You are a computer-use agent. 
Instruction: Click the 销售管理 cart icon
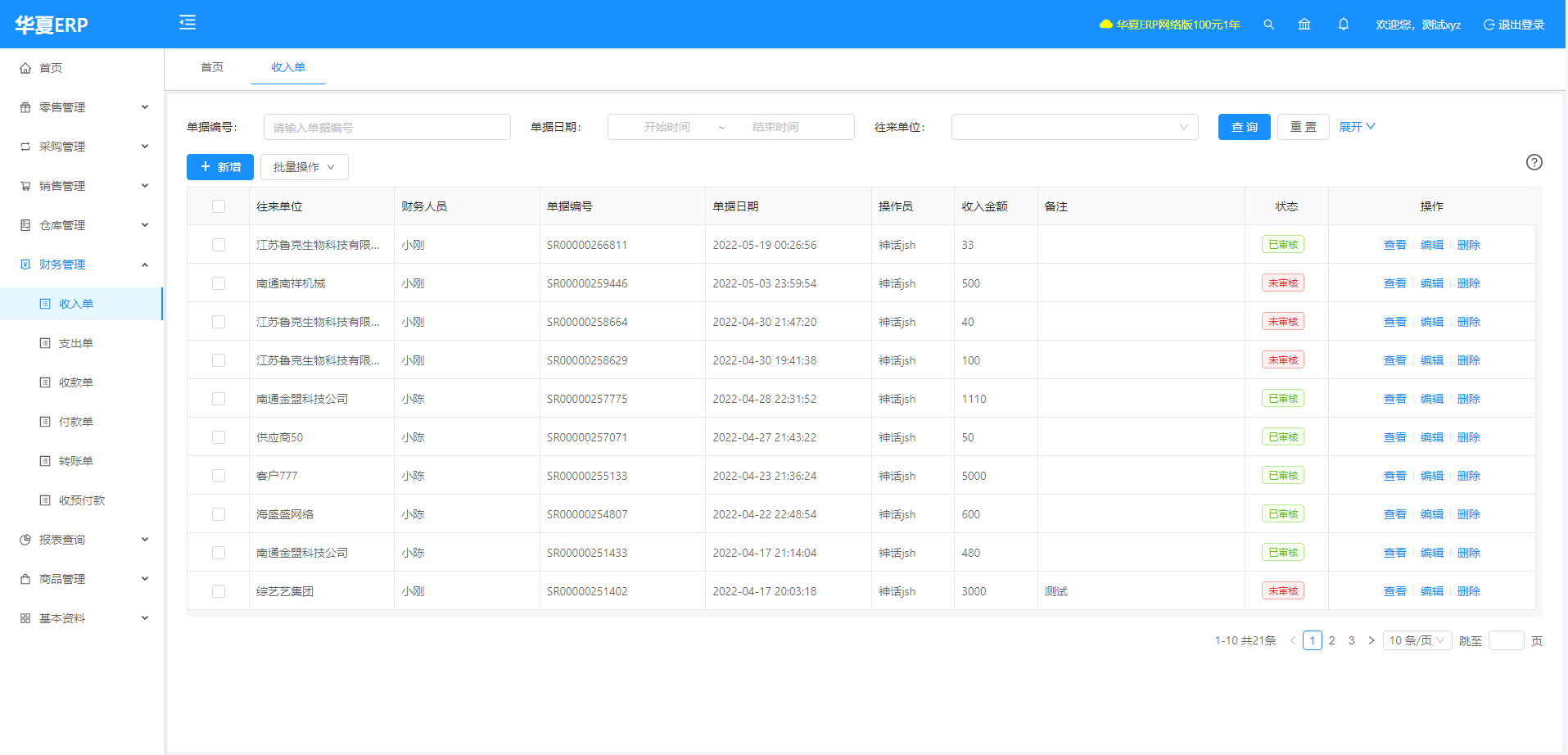click(x=25, y=186)
